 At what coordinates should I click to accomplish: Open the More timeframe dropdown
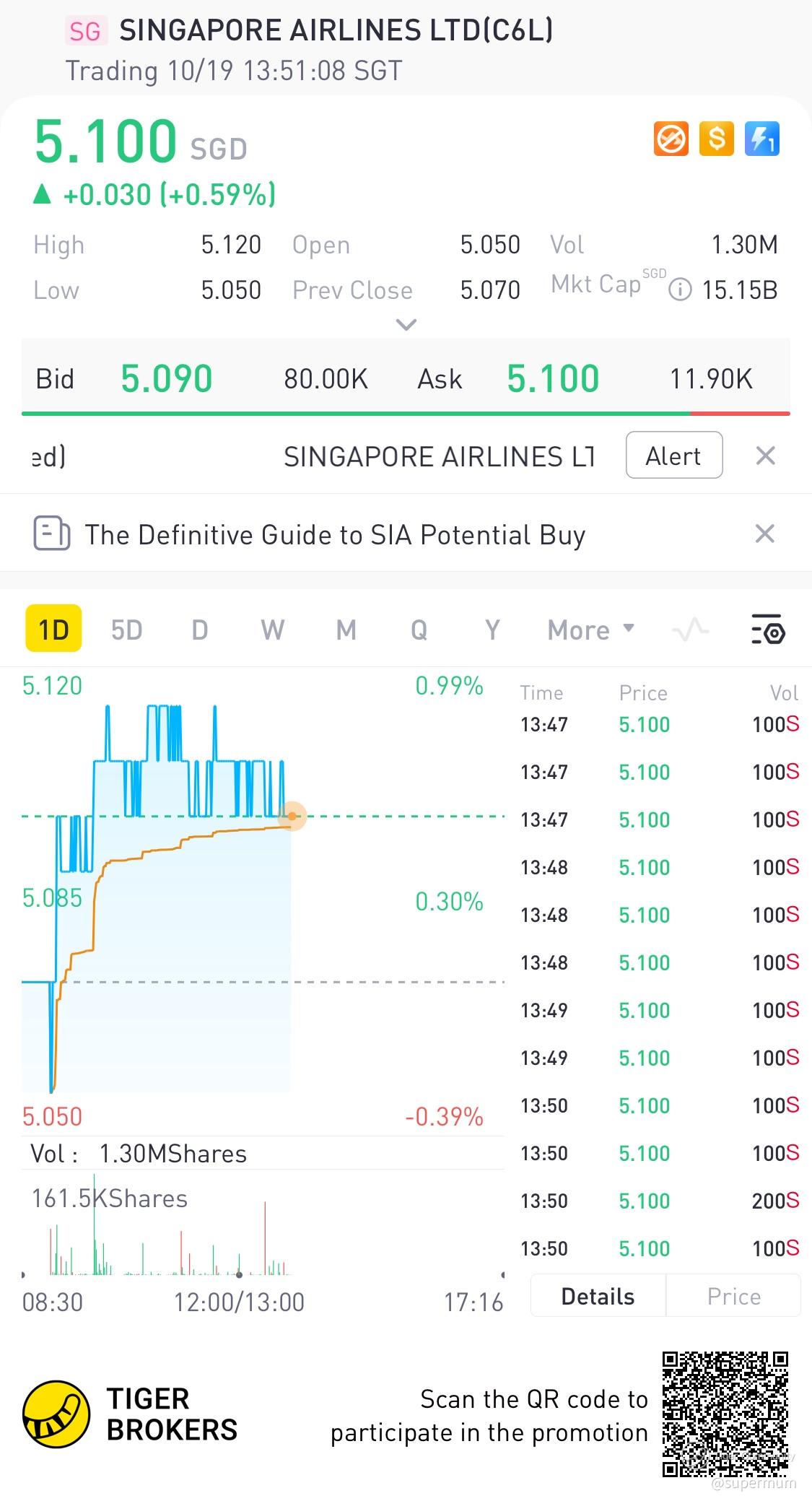590,630
